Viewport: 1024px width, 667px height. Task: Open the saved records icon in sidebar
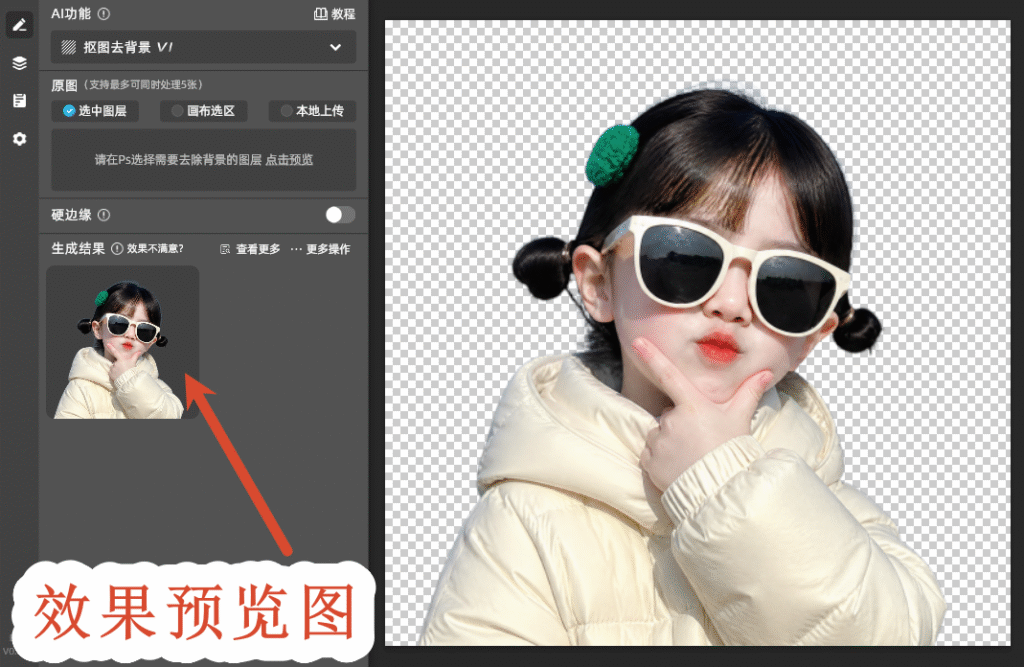20,101
